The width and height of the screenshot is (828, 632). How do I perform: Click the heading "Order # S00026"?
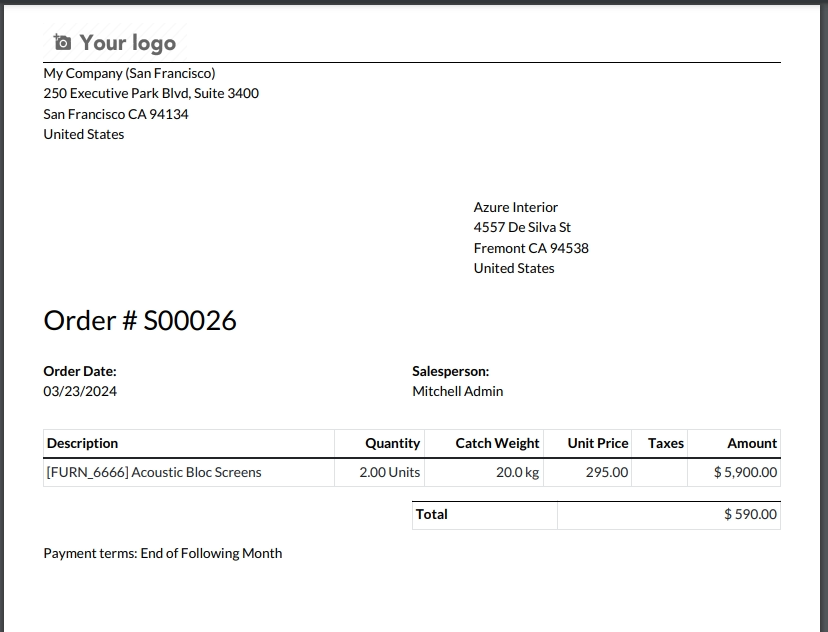[140, 320]
